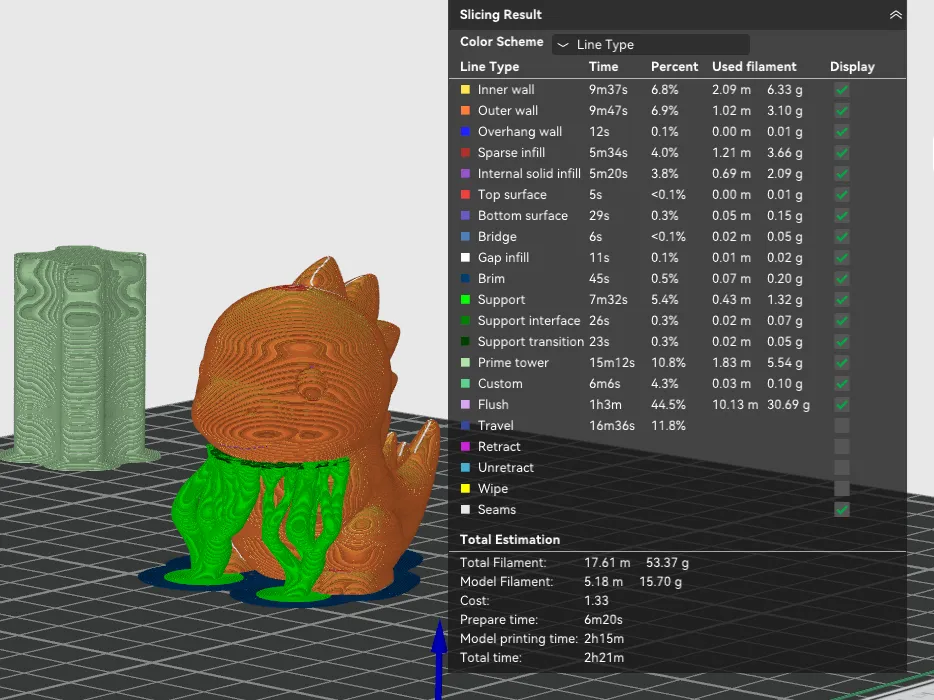
Task: Select the Custom line type label
Action: point(500,384)
